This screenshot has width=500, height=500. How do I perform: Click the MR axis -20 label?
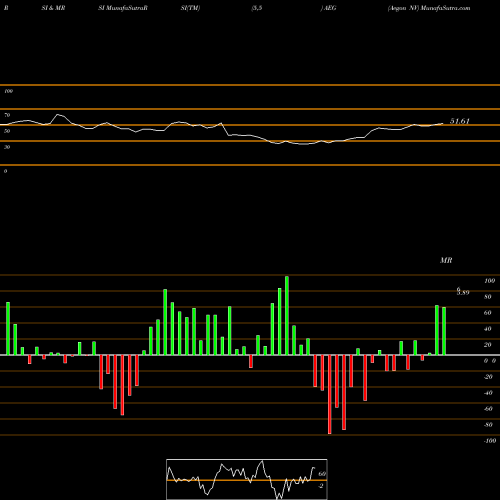tap(488, 377)
